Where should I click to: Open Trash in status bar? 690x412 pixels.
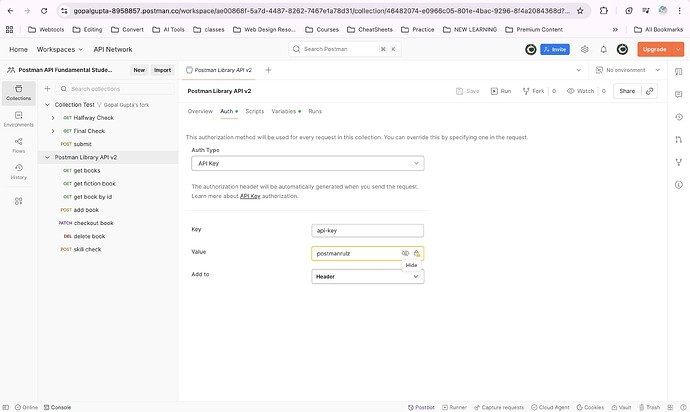pyautogui.click(x=650, y=408)
